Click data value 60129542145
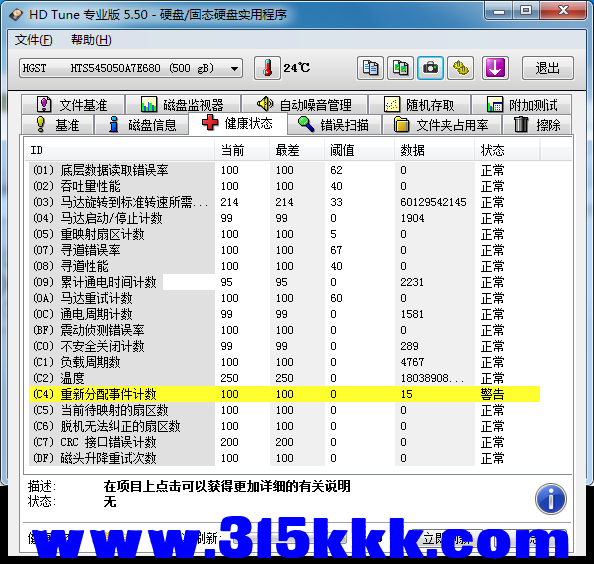The height and width of the screenshot is (564, 594). [433, 202]
